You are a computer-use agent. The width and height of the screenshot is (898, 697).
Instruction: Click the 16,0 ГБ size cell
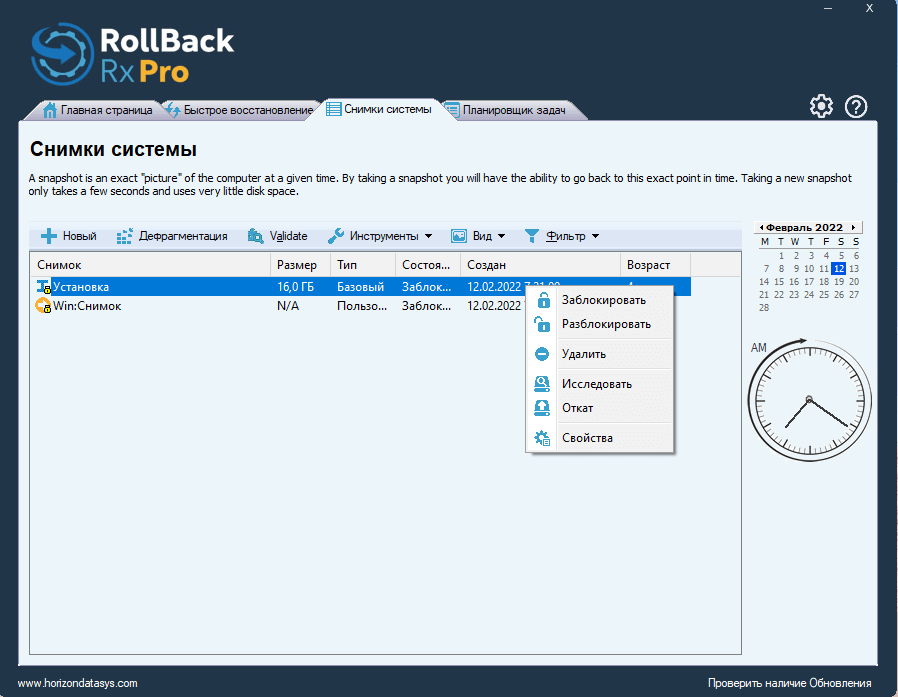click(296, 287)
